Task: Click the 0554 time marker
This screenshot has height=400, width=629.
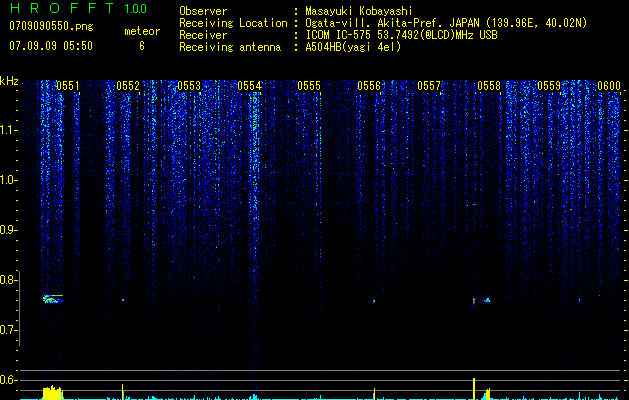Action: [249, 86]
